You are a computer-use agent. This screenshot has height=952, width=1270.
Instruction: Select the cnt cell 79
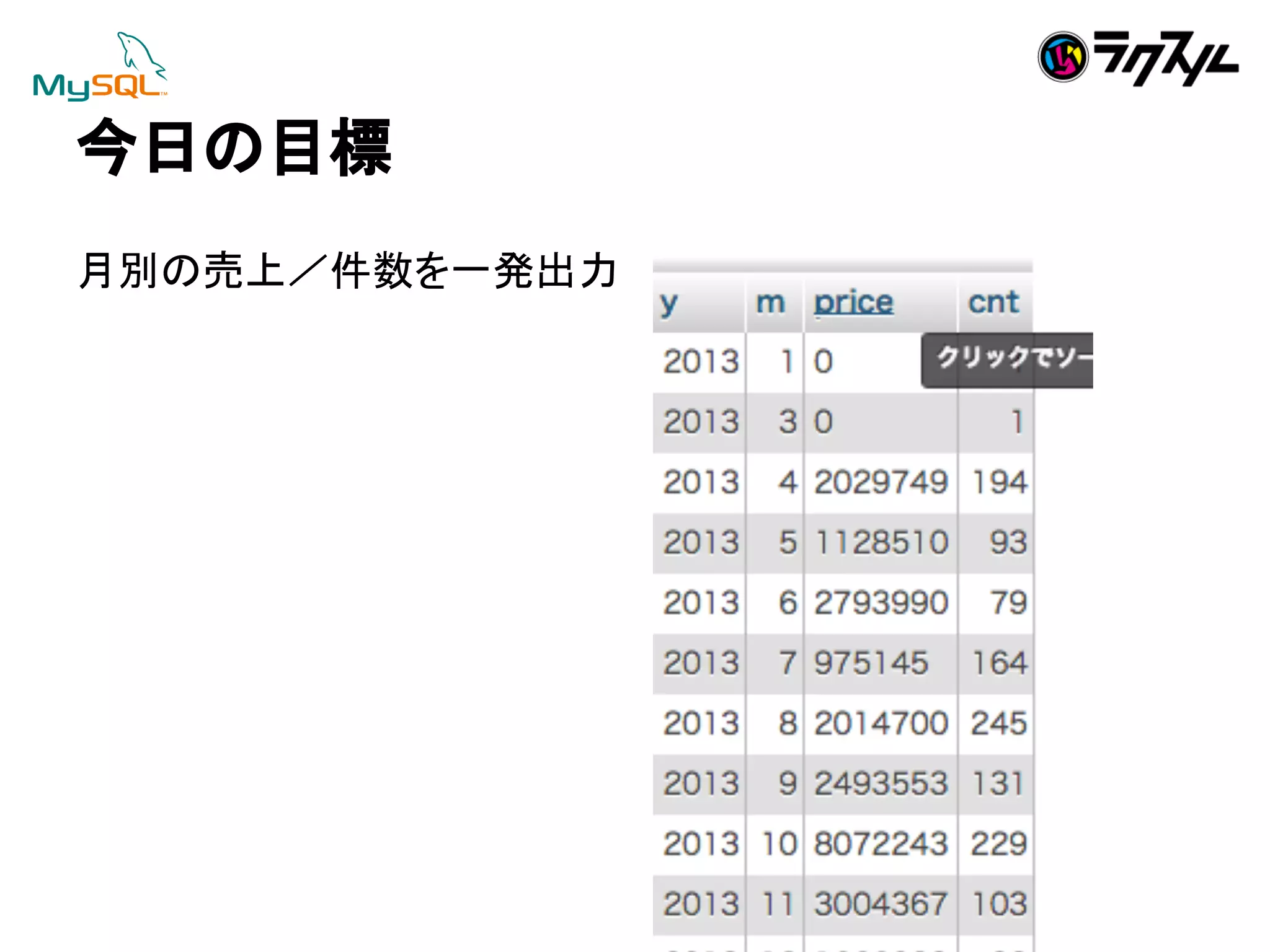click(x=995, y=602)
